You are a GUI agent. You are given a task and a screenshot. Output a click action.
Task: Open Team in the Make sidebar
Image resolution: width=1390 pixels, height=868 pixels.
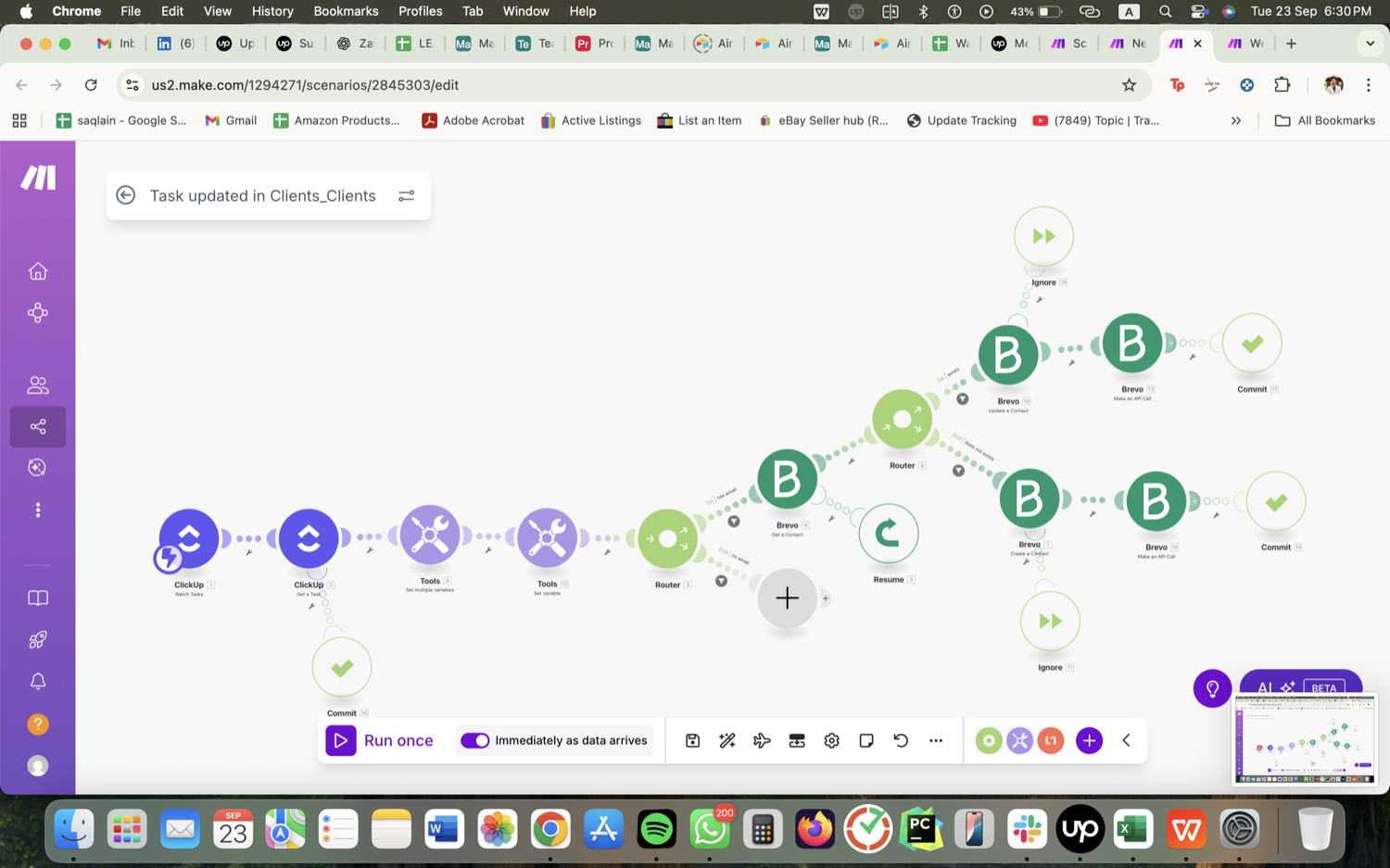point(38,384)
